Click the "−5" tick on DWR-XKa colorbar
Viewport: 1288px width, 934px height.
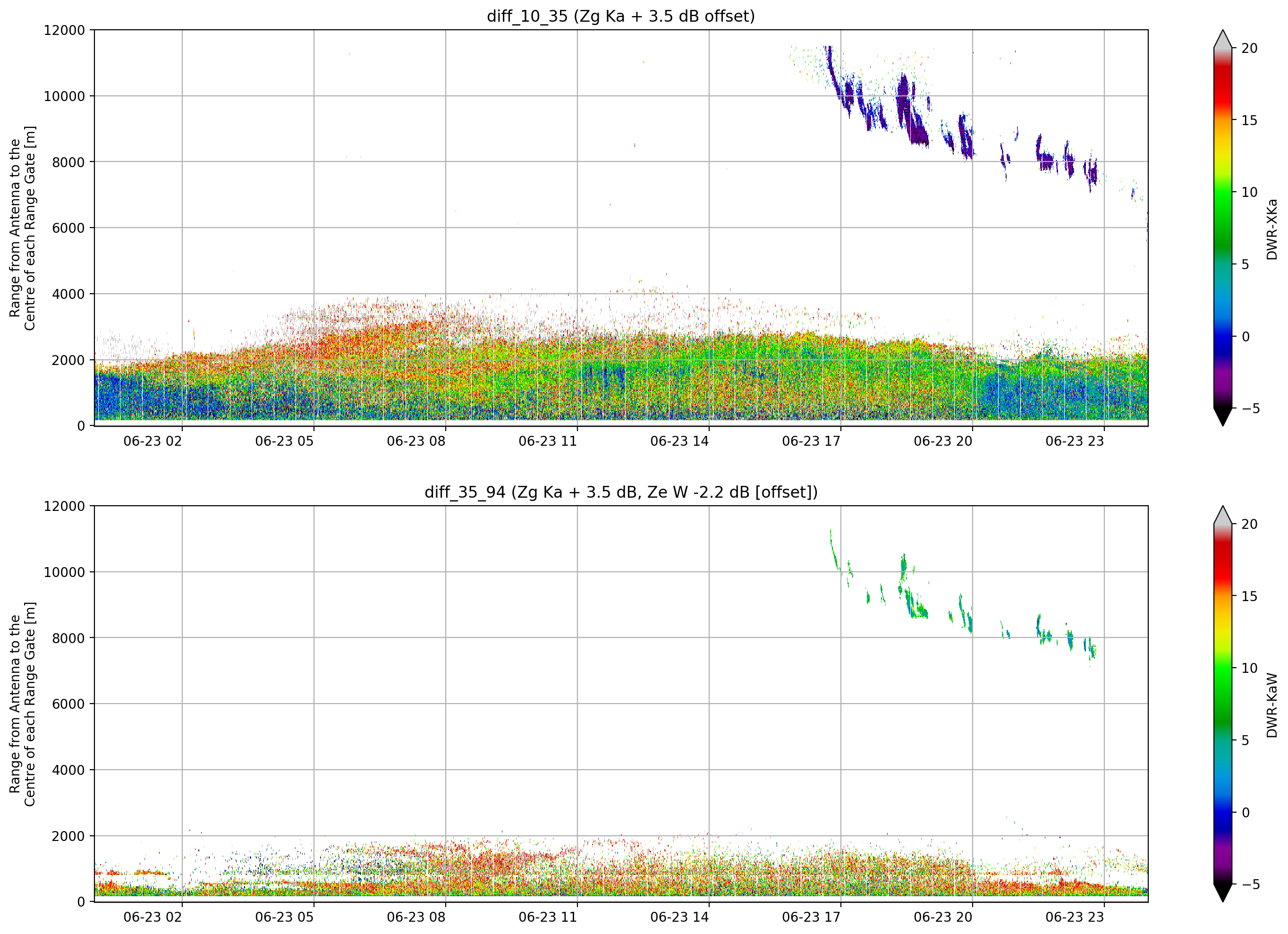pyautogui.click(x=1251, y=408)
